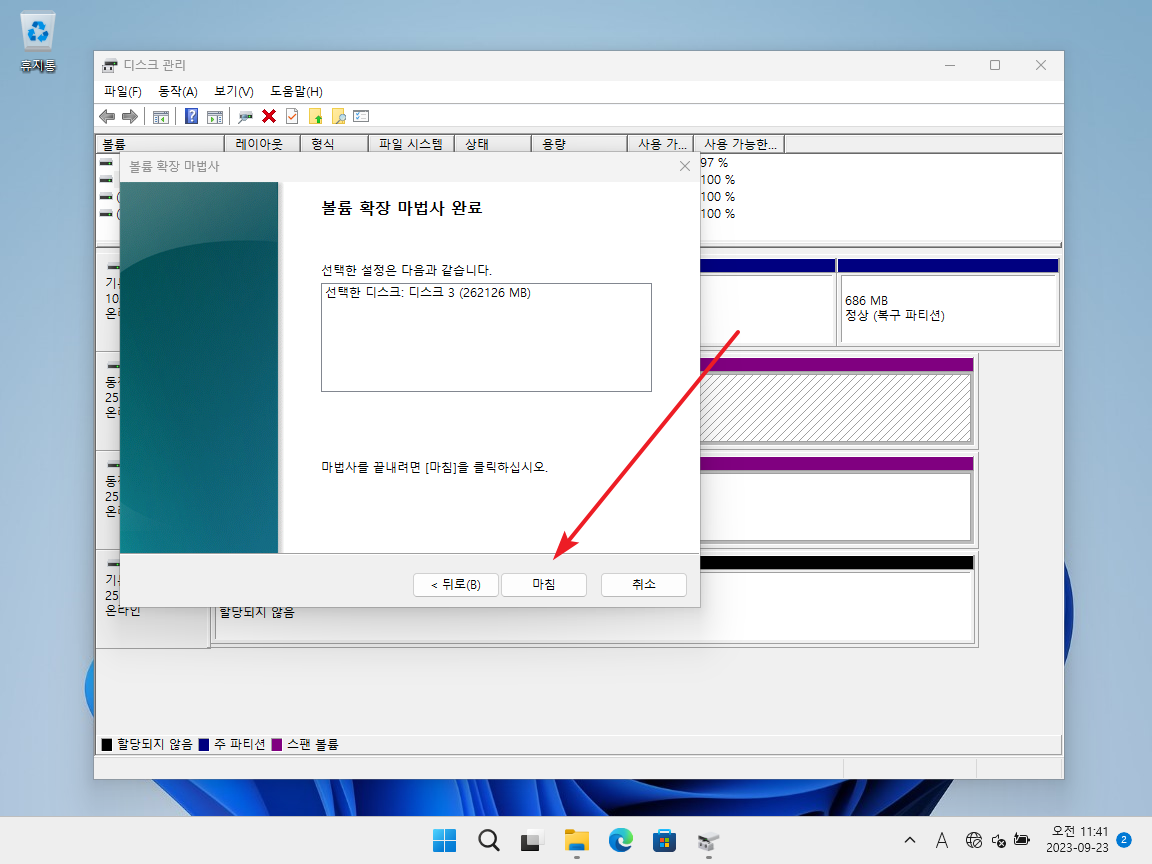Open the Recycle Bin desktop icon
Image resolution: width=1152 pixels, height=864 pixels.
(x=37, y=42)
